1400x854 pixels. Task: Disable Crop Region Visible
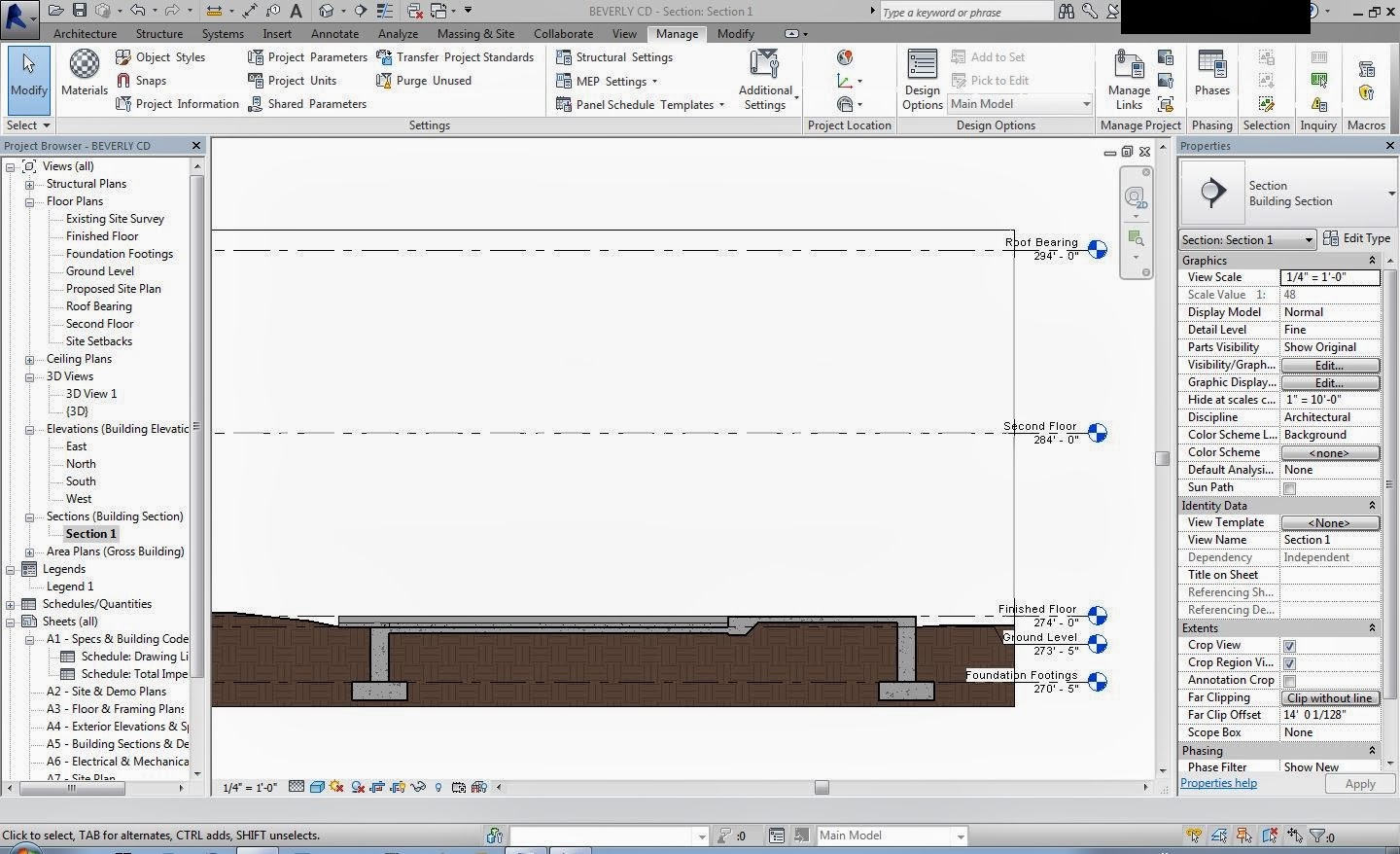1290,662
